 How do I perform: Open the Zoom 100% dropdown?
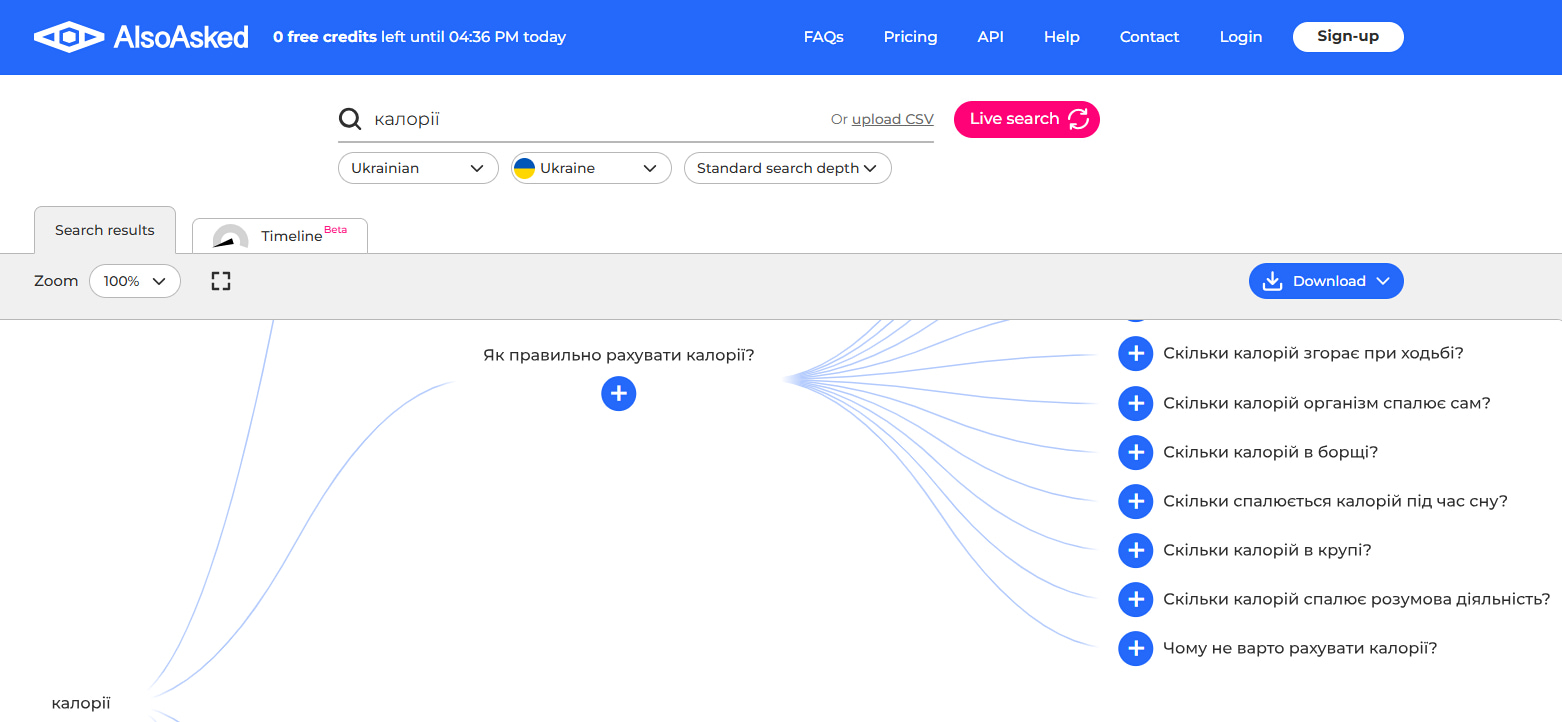click(x=135, y=281)
